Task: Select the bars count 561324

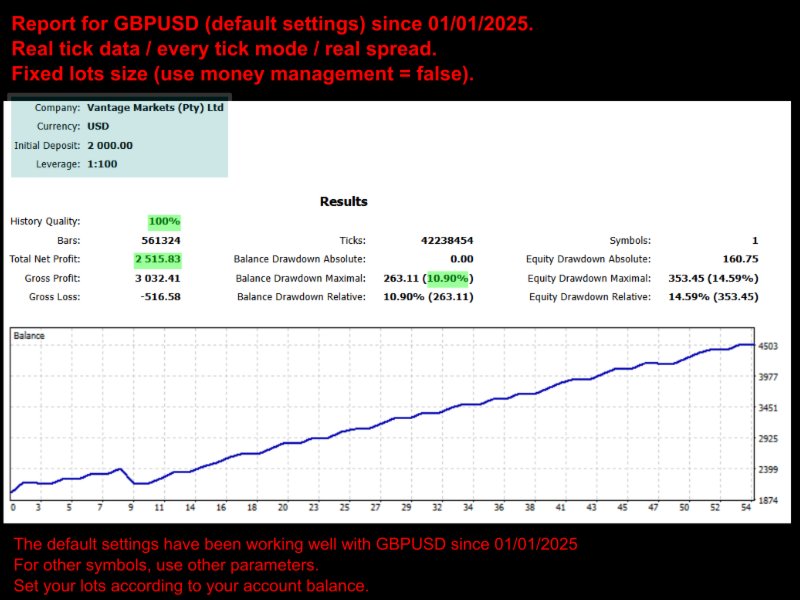Action: (x=161, y=240)
